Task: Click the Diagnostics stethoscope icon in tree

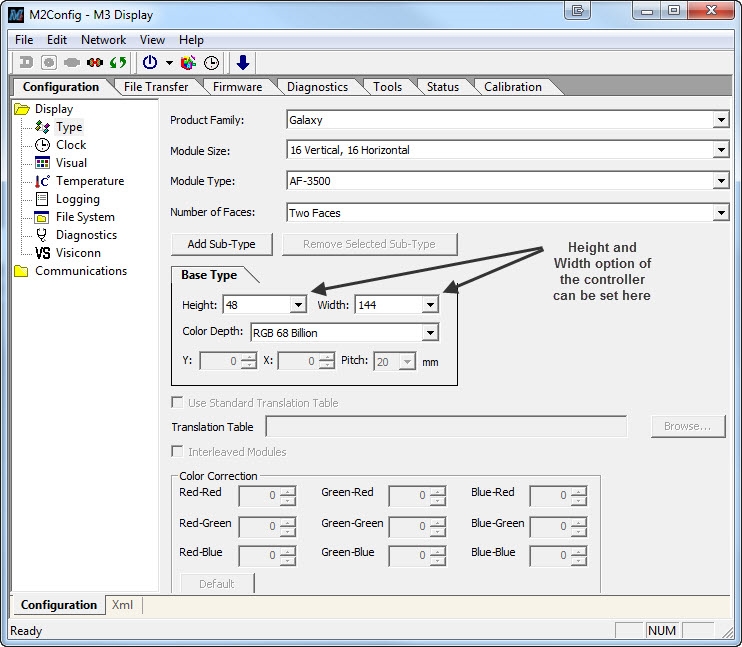Action: coord(42,235)
